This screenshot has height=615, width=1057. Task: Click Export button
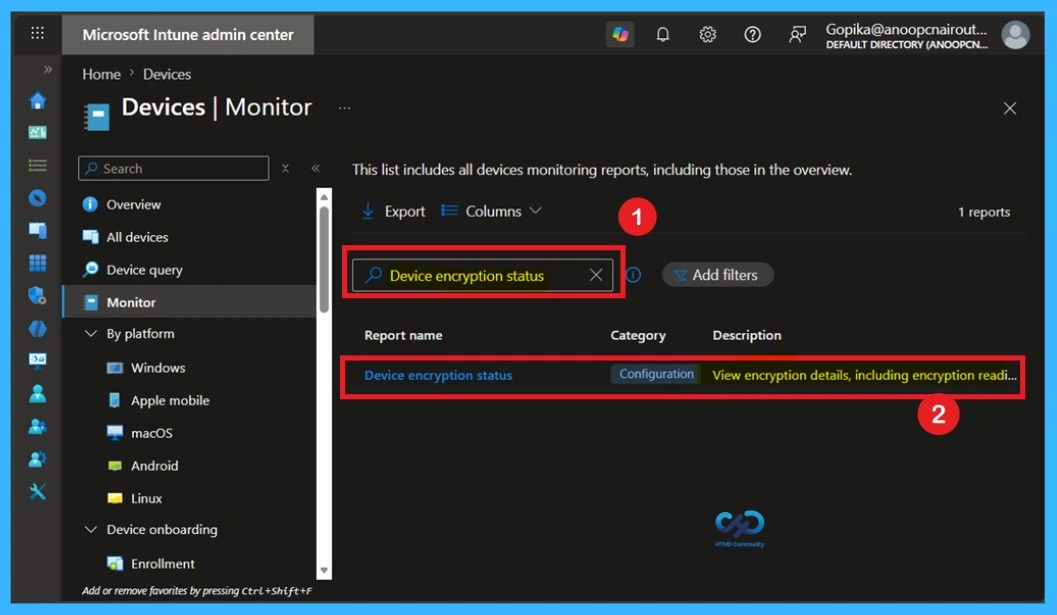pyautogui.click(x=394, y=211)
